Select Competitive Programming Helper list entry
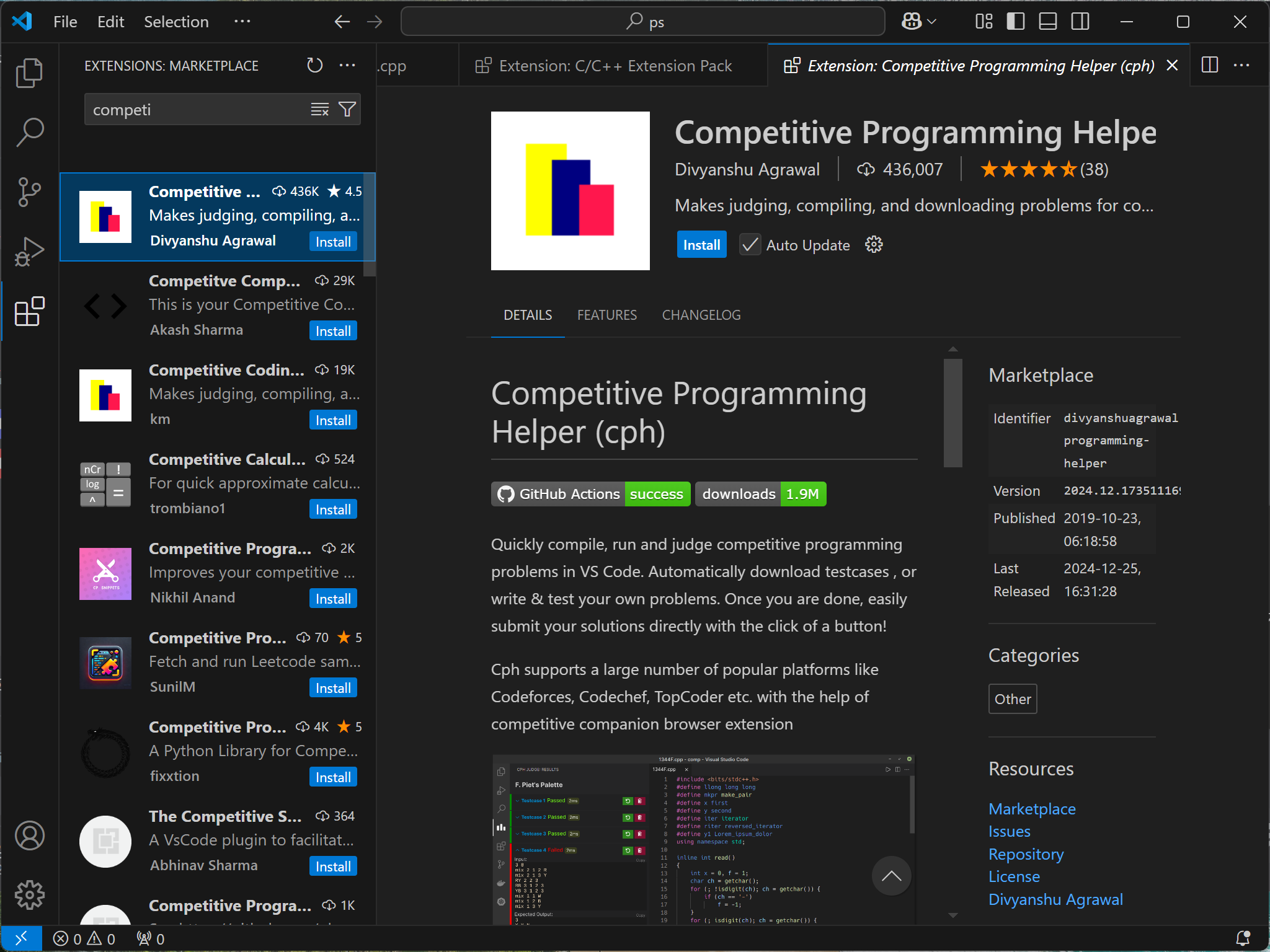 click(x=217, y=217)
